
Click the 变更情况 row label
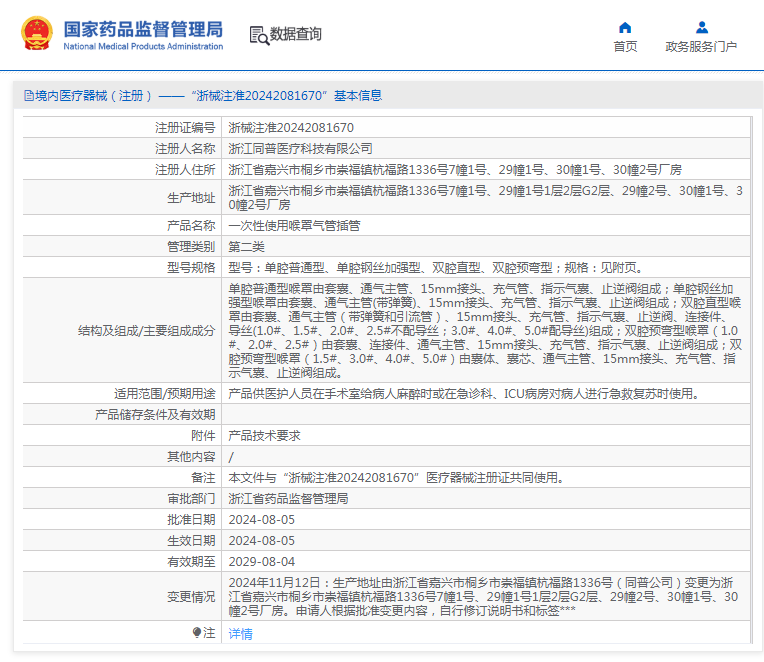[190, 596]
